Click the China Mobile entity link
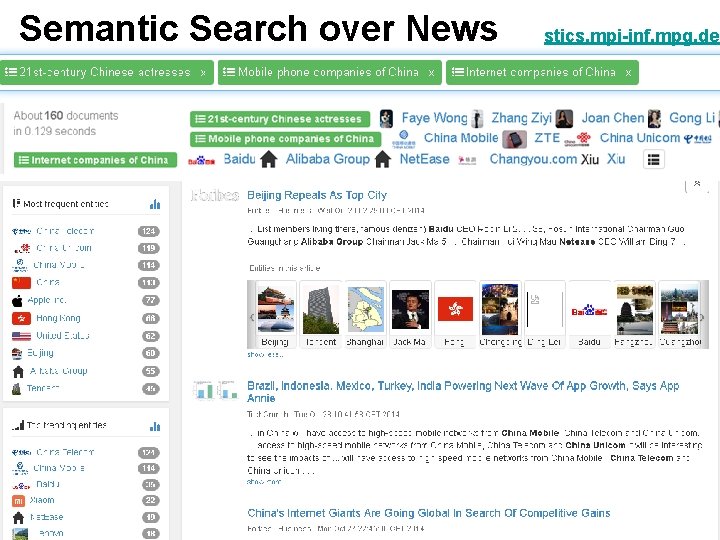Viewport: 720px width, 540px height. click(x=461, y=138)
